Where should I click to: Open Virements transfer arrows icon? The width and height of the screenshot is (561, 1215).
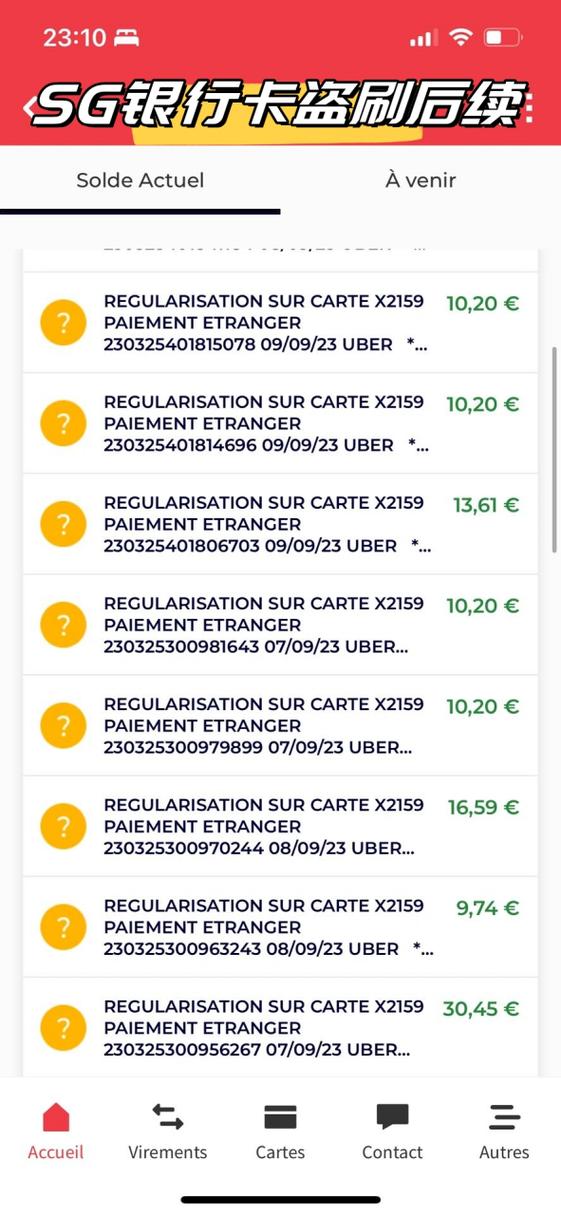click(x=168, y=1117)
